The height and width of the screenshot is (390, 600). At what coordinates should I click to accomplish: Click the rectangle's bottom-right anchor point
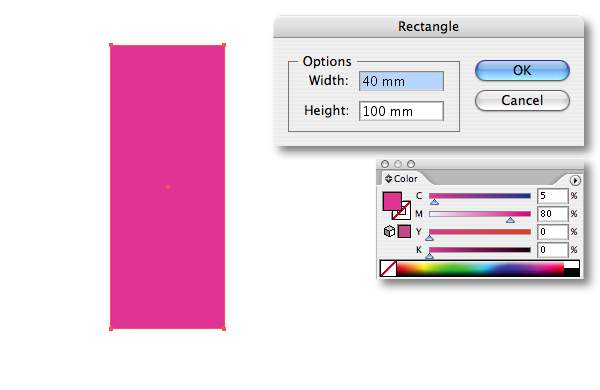click(x=224, y=329)
